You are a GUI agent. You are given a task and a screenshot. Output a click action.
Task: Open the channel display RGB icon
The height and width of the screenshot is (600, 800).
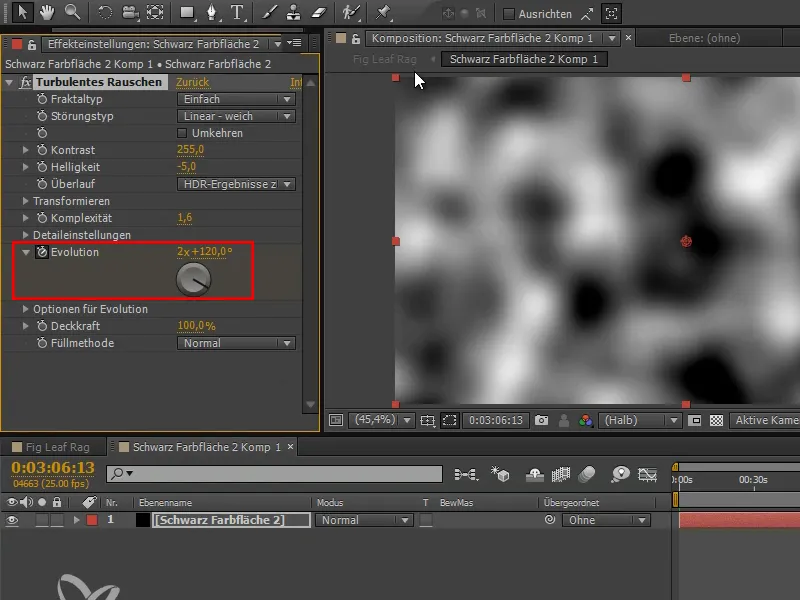pos(585,420)
